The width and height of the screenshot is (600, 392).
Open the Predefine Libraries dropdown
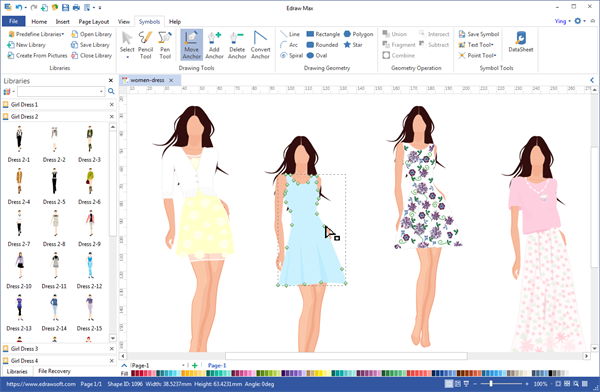click(x=36, y=34)
